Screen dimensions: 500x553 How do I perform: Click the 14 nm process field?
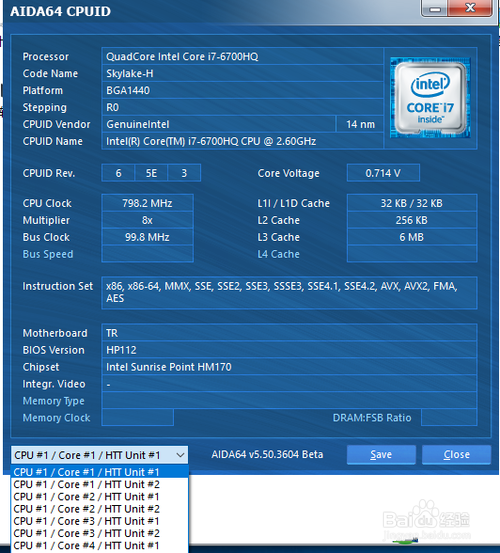tap(360, 124)
